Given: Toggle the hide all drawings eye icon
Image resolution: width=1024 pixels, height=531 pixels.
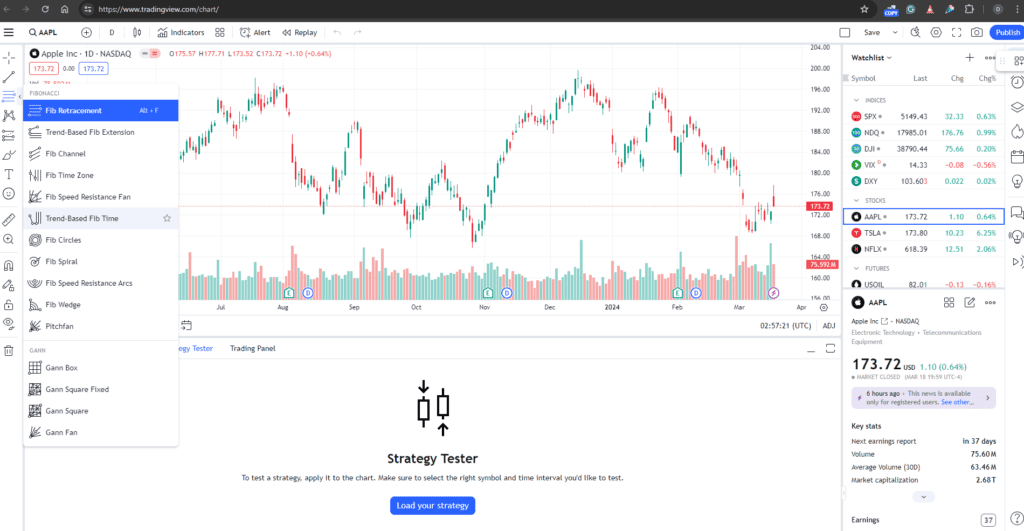Looking at the screenshot, I should [8, 323].
